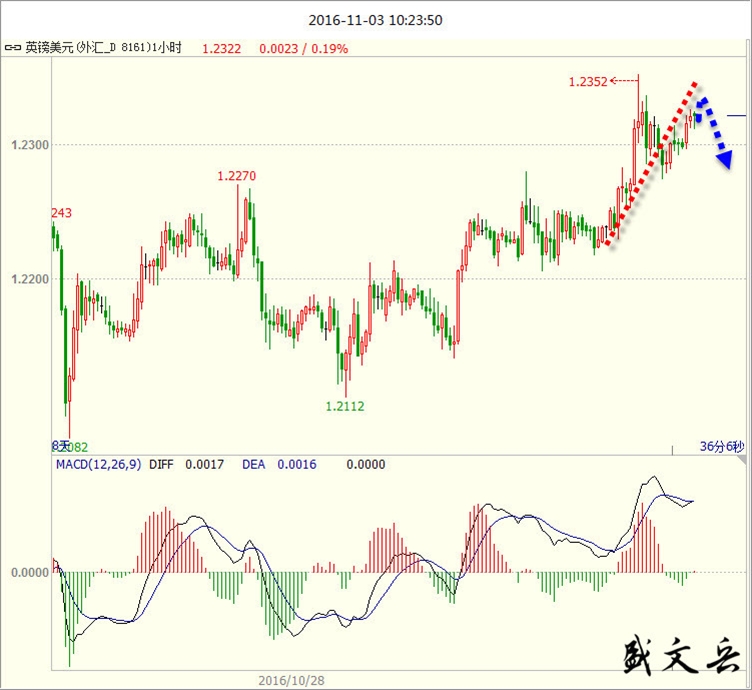Image resolution: width=752 pixels, height=690 pixels.
Task: Click the change value 0.0023 / 0.19%
Action: pos(304,49)
